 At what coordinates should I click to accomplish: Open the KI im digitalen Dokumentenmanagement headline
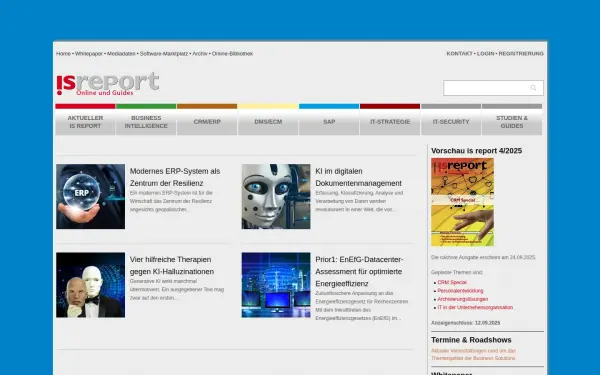359,177
